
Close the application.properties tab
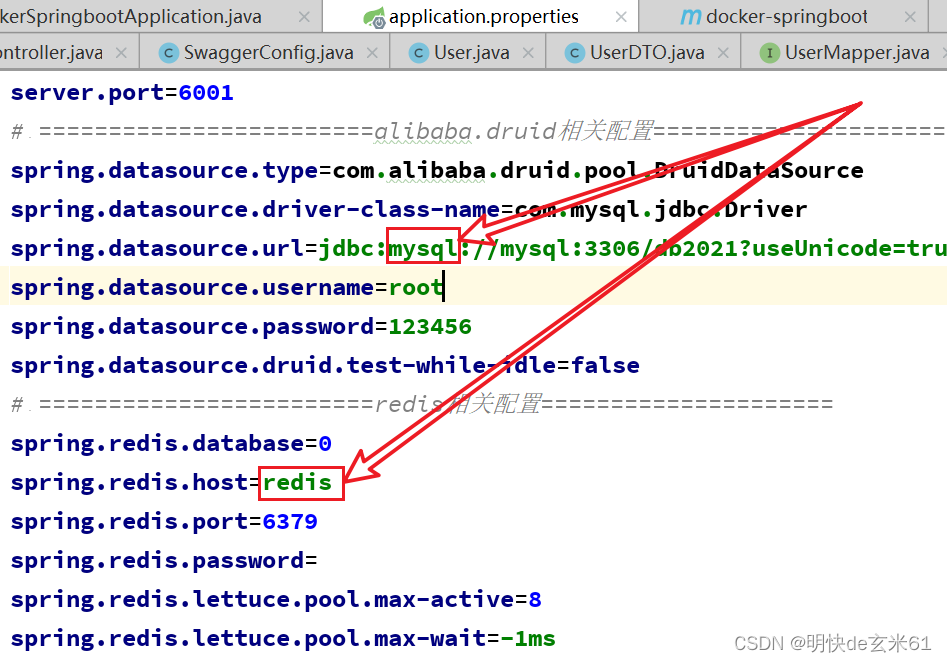pos(621,17)
